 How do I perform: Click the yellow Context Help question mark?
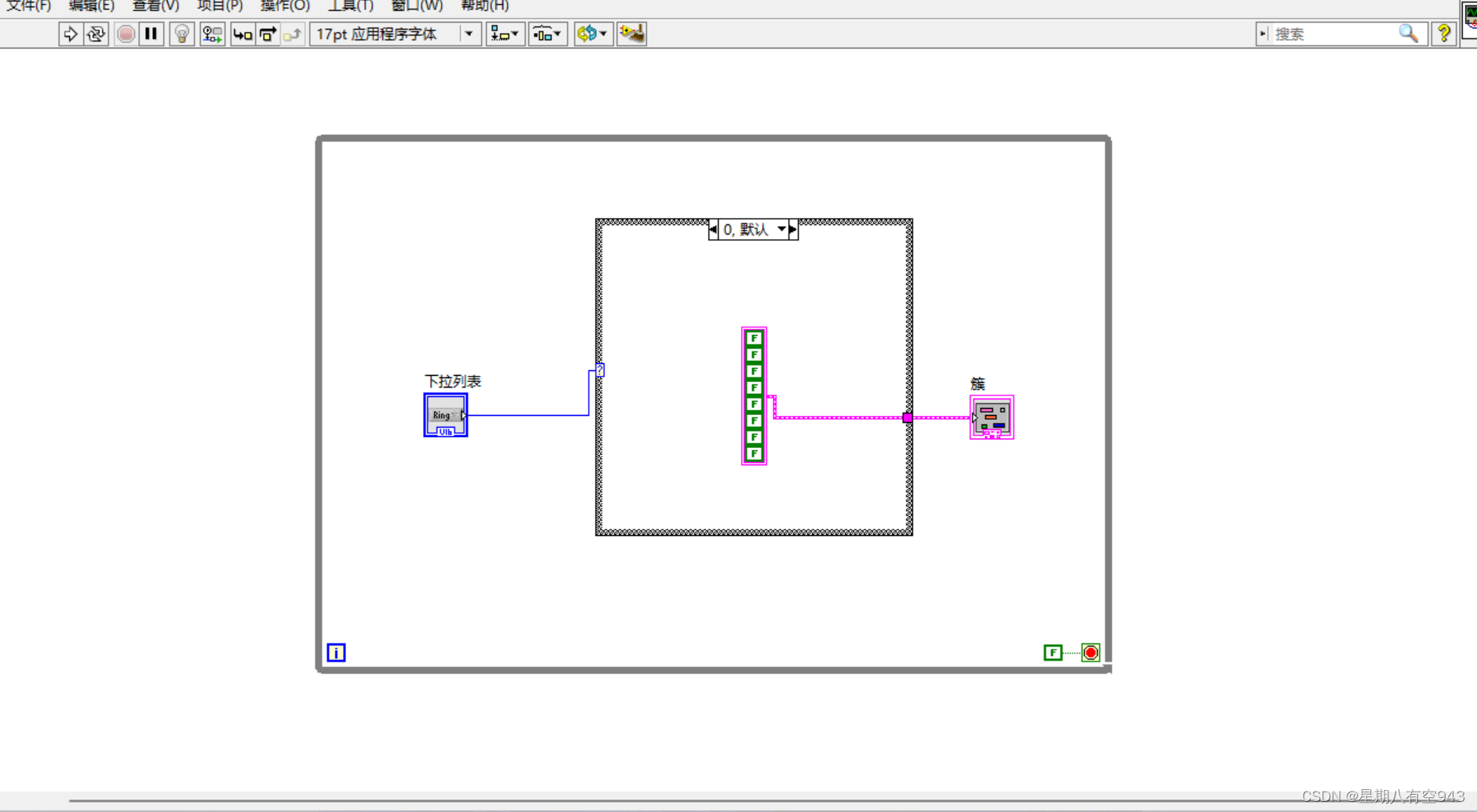[x=1444, y=34]
